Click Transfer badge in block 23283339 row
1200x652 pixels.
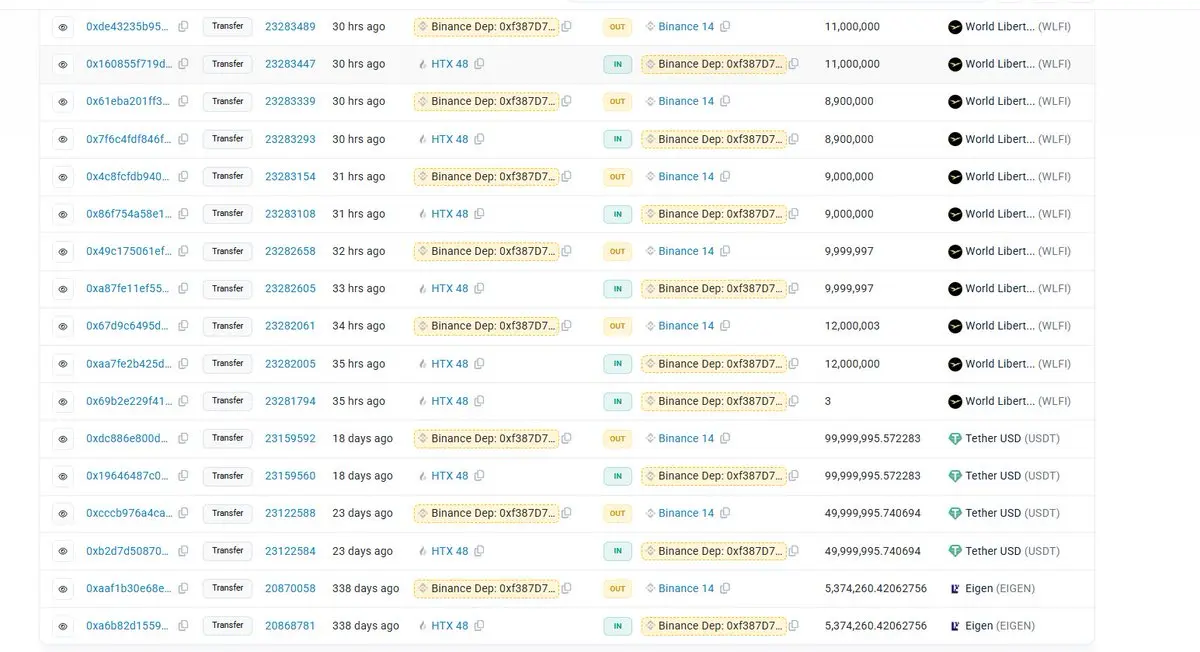(228, 101)
